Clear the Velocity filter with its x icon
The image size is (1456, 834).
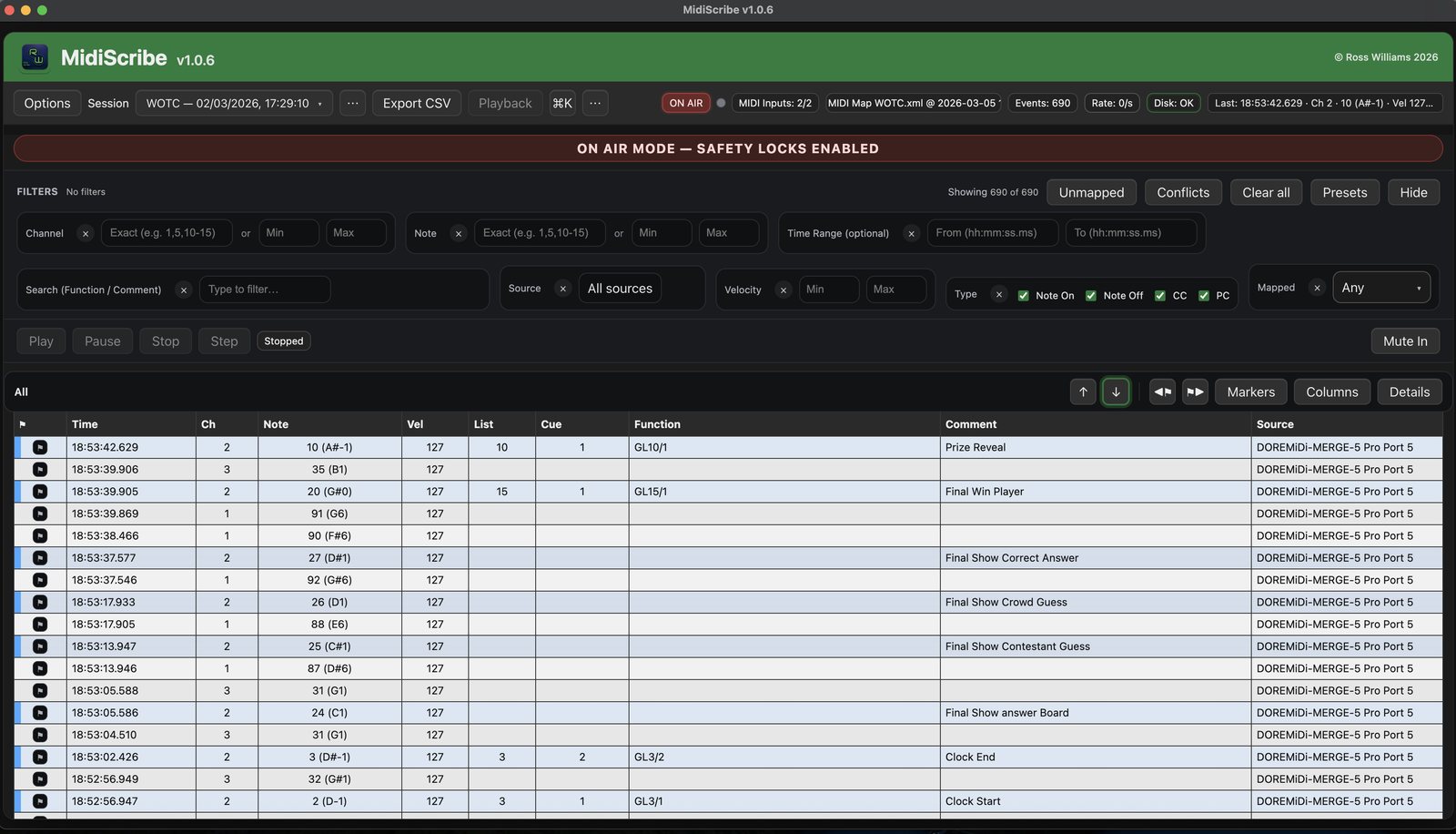click(x=784, y=290)
